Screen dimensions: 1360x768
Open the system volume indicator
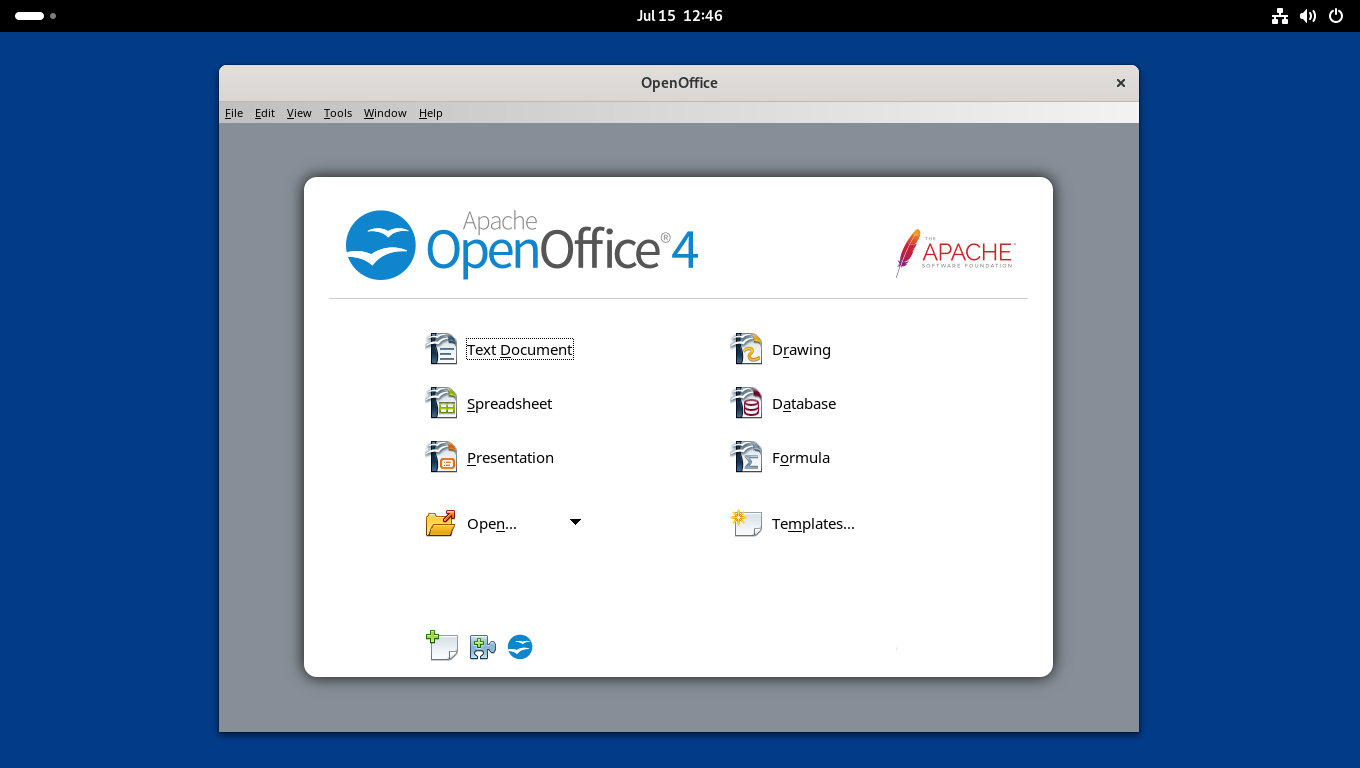click(x=1308, y=16)
